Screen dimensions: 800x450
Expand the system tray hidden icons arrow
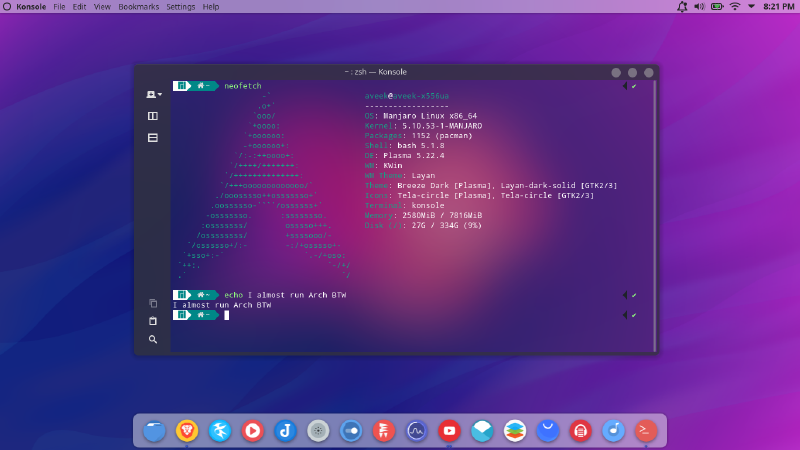coord(751,7)
